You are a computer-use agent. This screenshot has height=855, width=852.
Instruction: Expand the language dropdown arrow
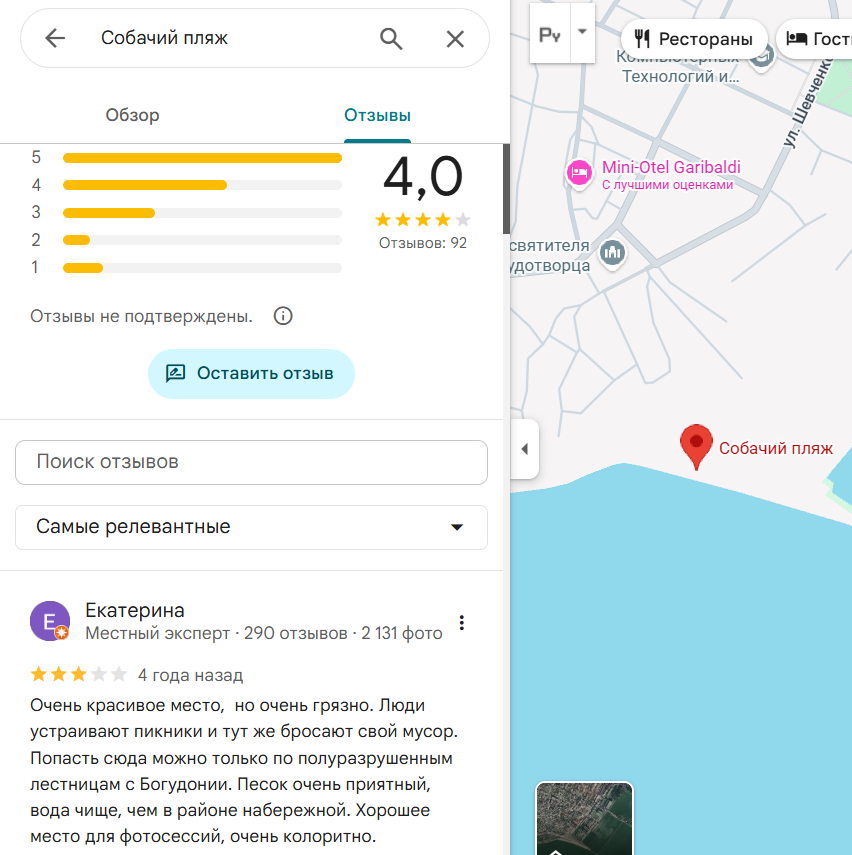[x=583, y=32]
